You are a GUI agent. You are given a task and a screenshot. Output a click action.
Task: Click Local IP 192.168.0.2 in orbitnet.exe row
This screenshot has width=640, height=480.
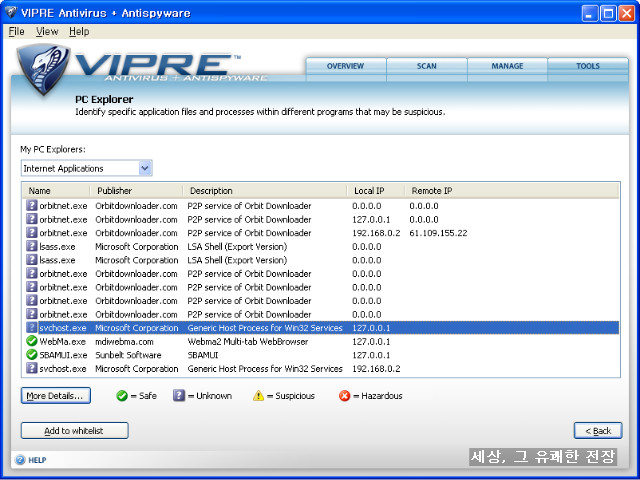tap(376, 233)
